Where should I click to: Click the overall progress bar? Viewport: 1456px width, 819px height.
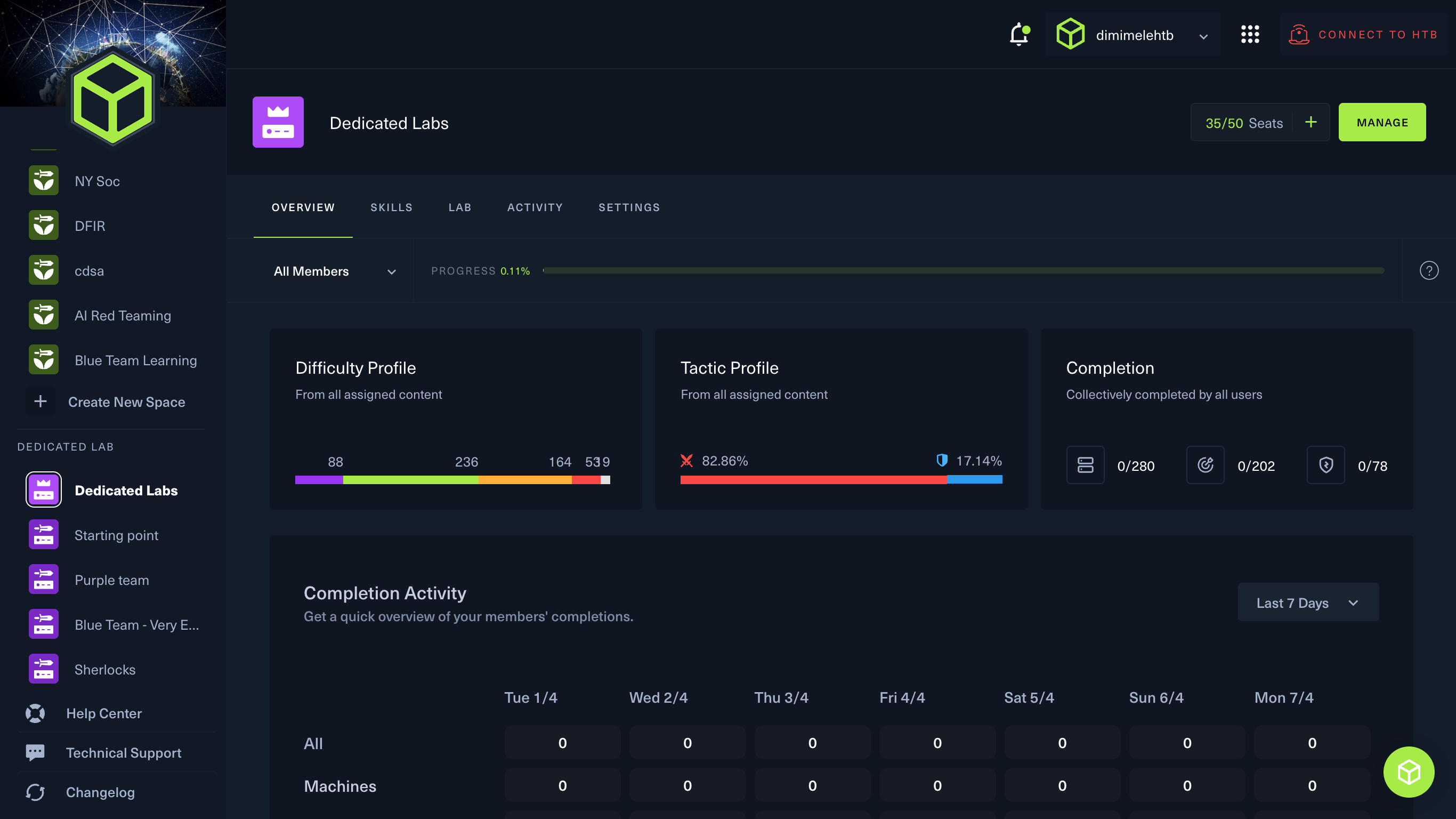[963, 271]
